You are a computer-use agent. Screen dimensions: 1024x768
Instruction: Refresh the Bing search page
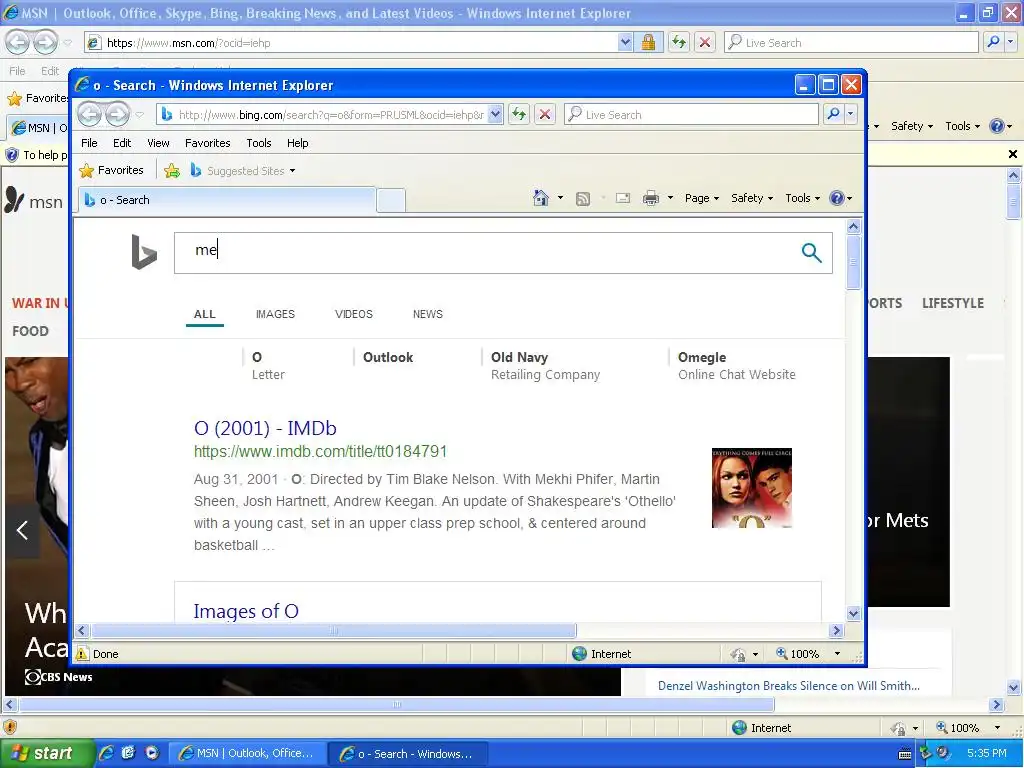pos(519,114)
